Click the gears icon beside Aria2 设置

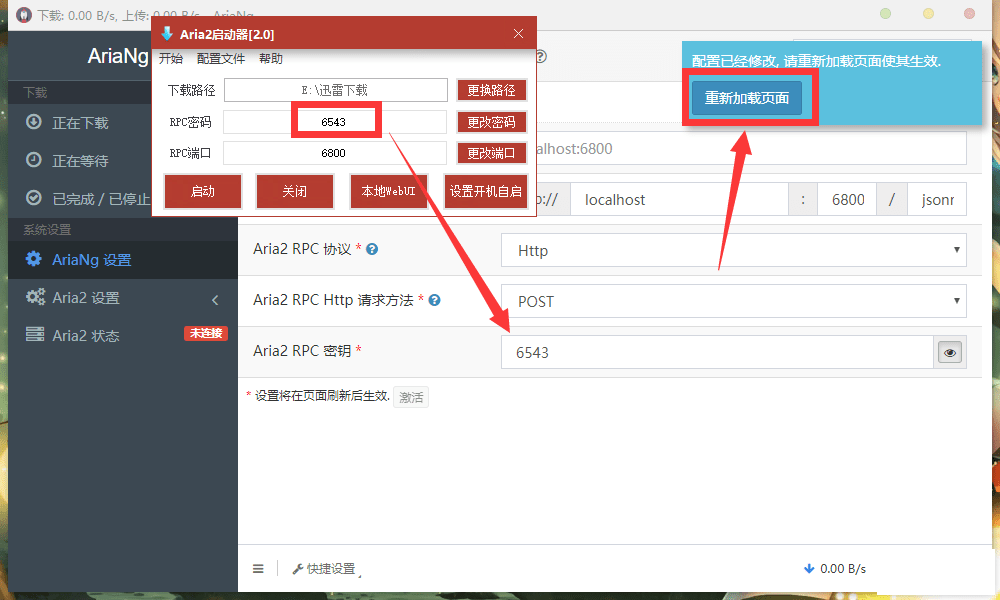(x=35, y=296)
